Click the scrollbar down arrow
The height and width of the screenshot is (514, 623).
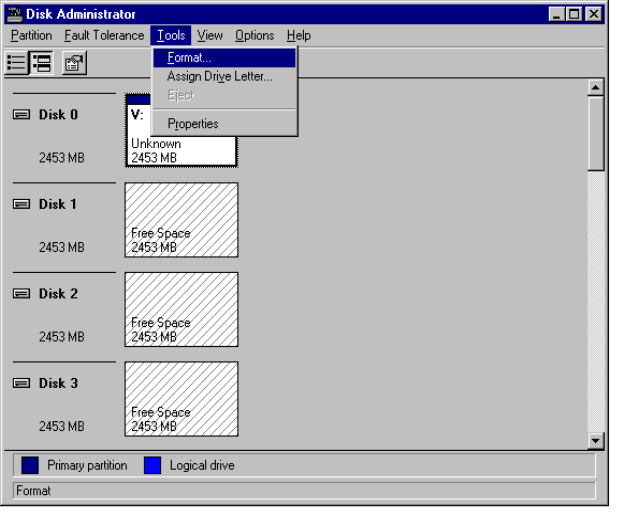(597, 440)
